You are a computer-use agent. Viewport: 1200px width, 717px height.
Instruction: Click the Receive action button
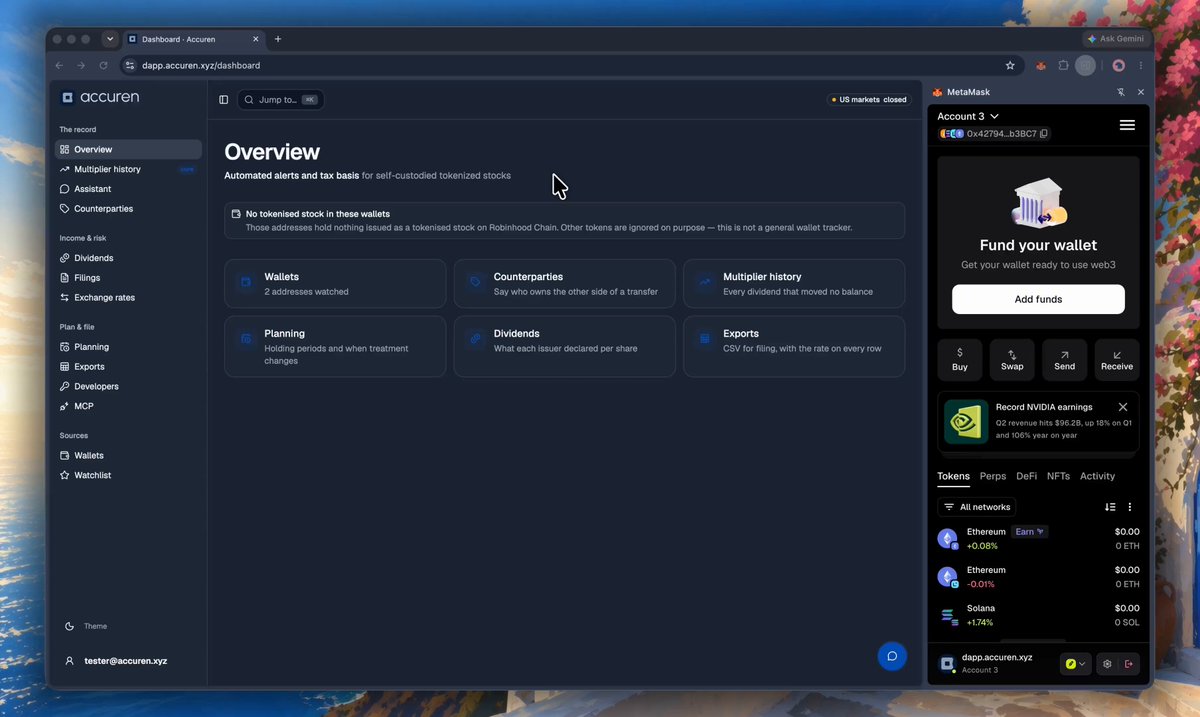click(x=1117, y=359)
